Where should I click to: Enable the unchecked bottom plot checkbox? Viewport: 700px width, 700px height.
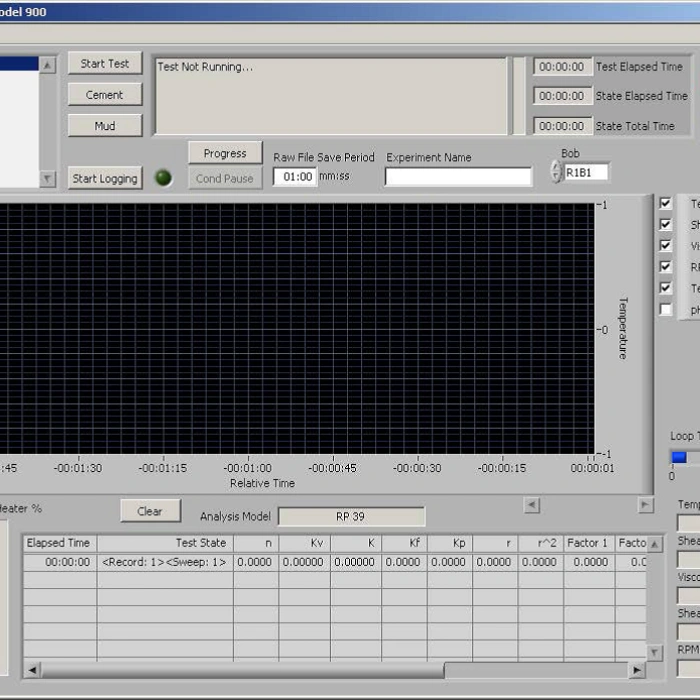pos(665,310)
